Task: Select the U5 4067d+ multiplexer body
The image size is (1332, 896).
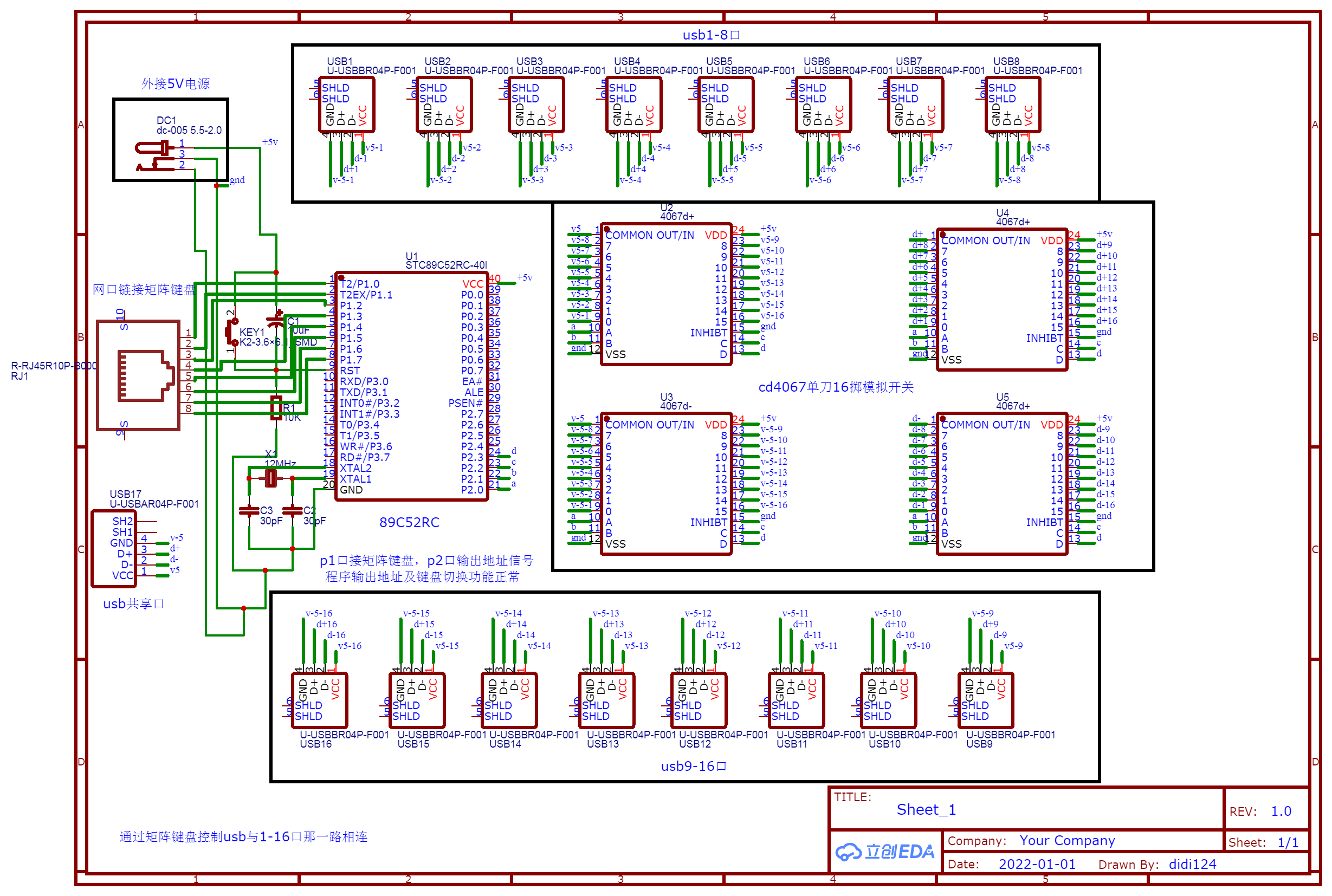Action: pos(1002,483)
